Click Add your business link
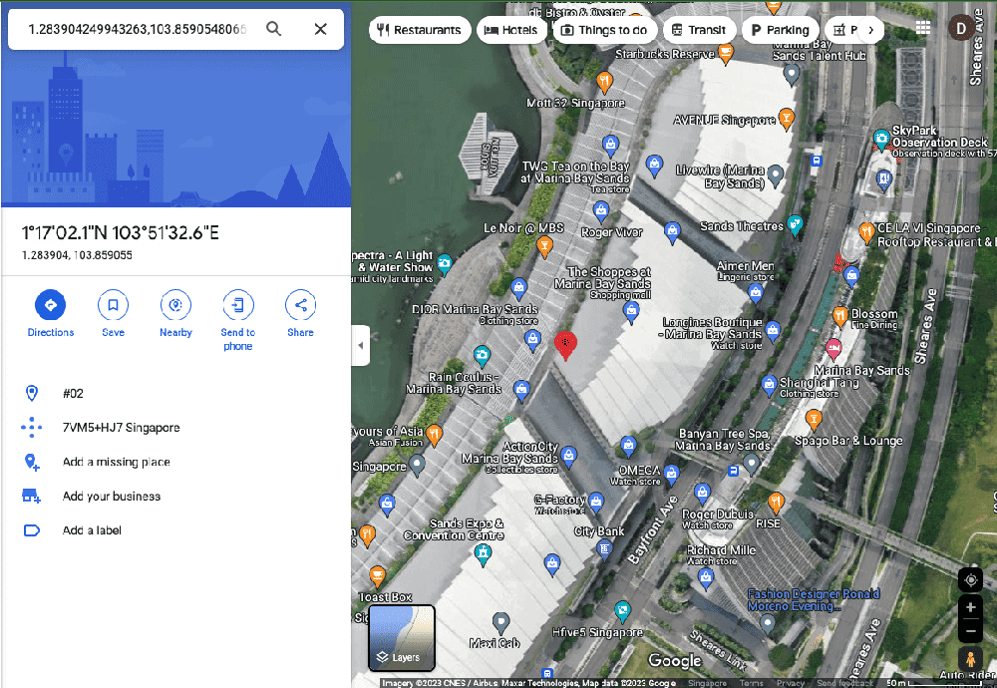This screenshot has width=997, height=688. click(x=111, y=496)
